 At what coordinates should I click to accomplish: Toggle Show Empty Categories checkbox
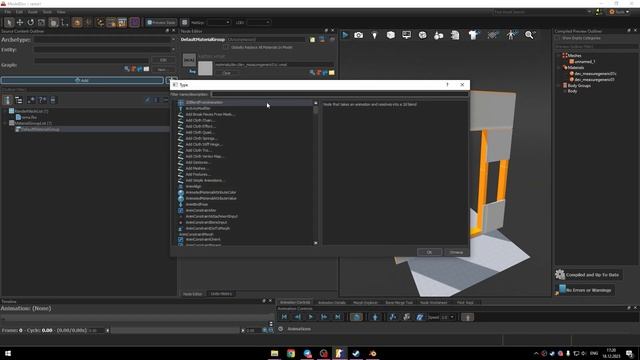[558, 38]
